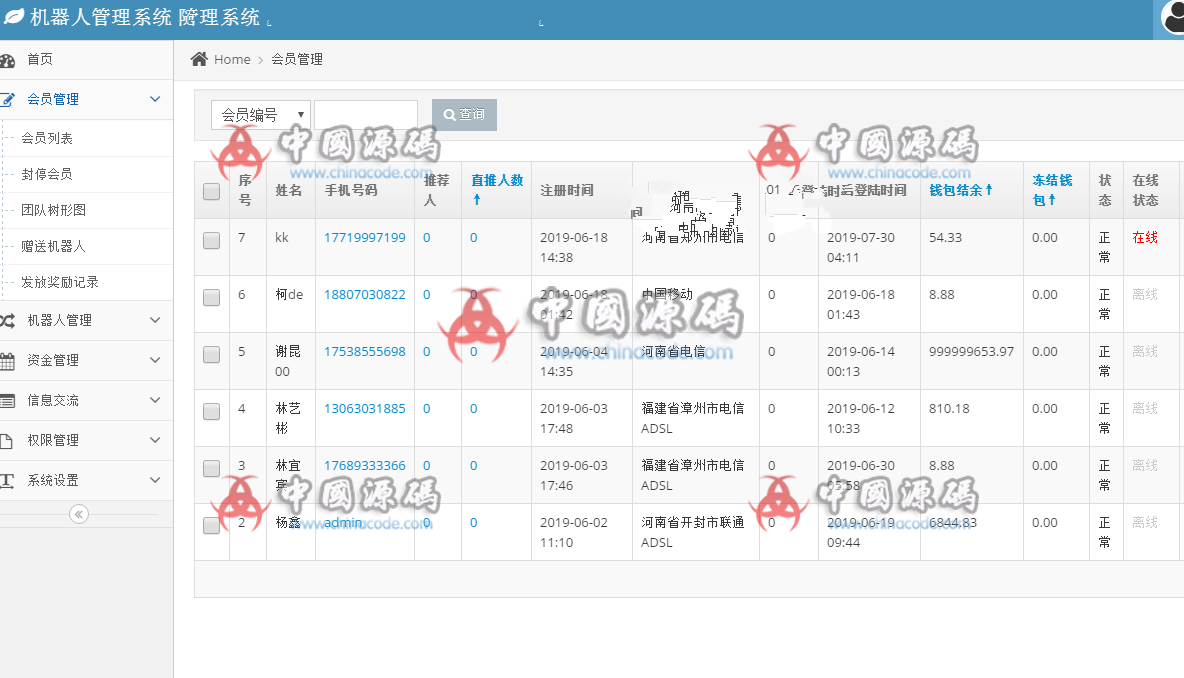The image size is (1184, 678).
Task: Click the 首页 dashboard icon in sidebar
Action: tap(7, 60)
